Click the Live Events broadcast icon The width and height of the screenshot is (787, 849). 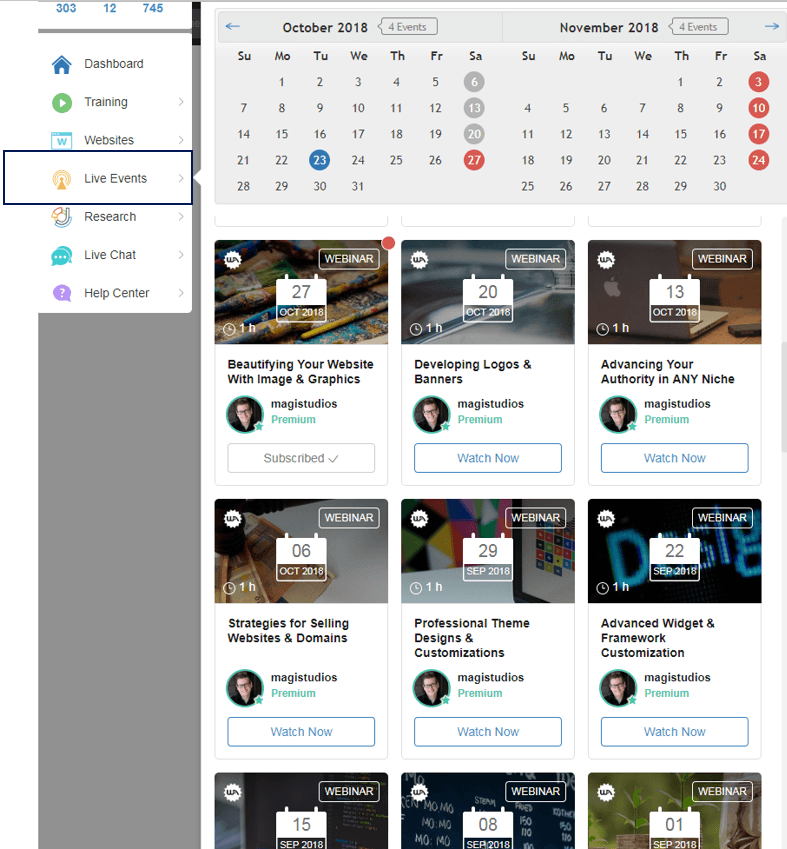62,179
